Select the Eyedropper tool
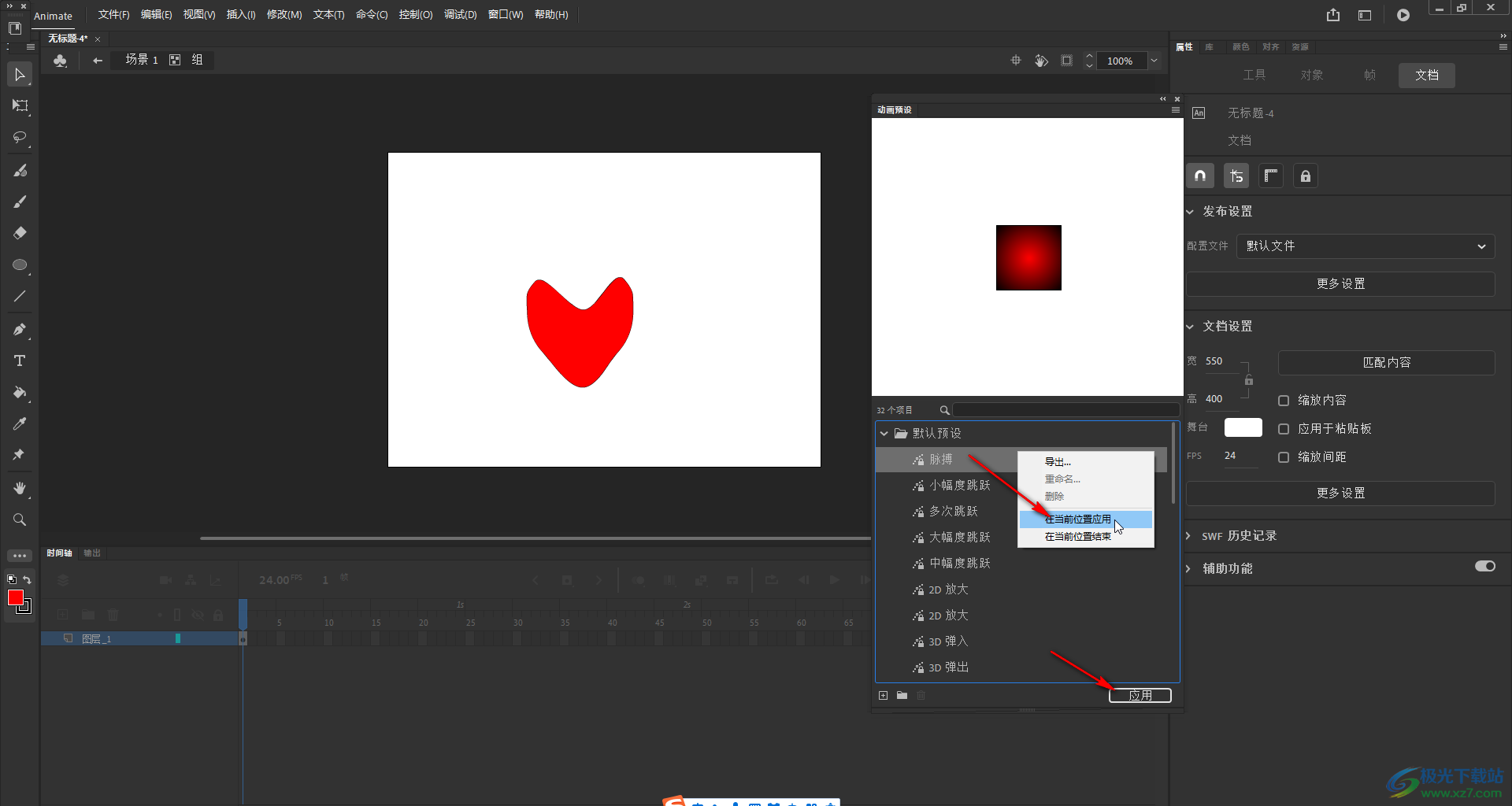Screen dimensions: 1512x806 point(20,424)
